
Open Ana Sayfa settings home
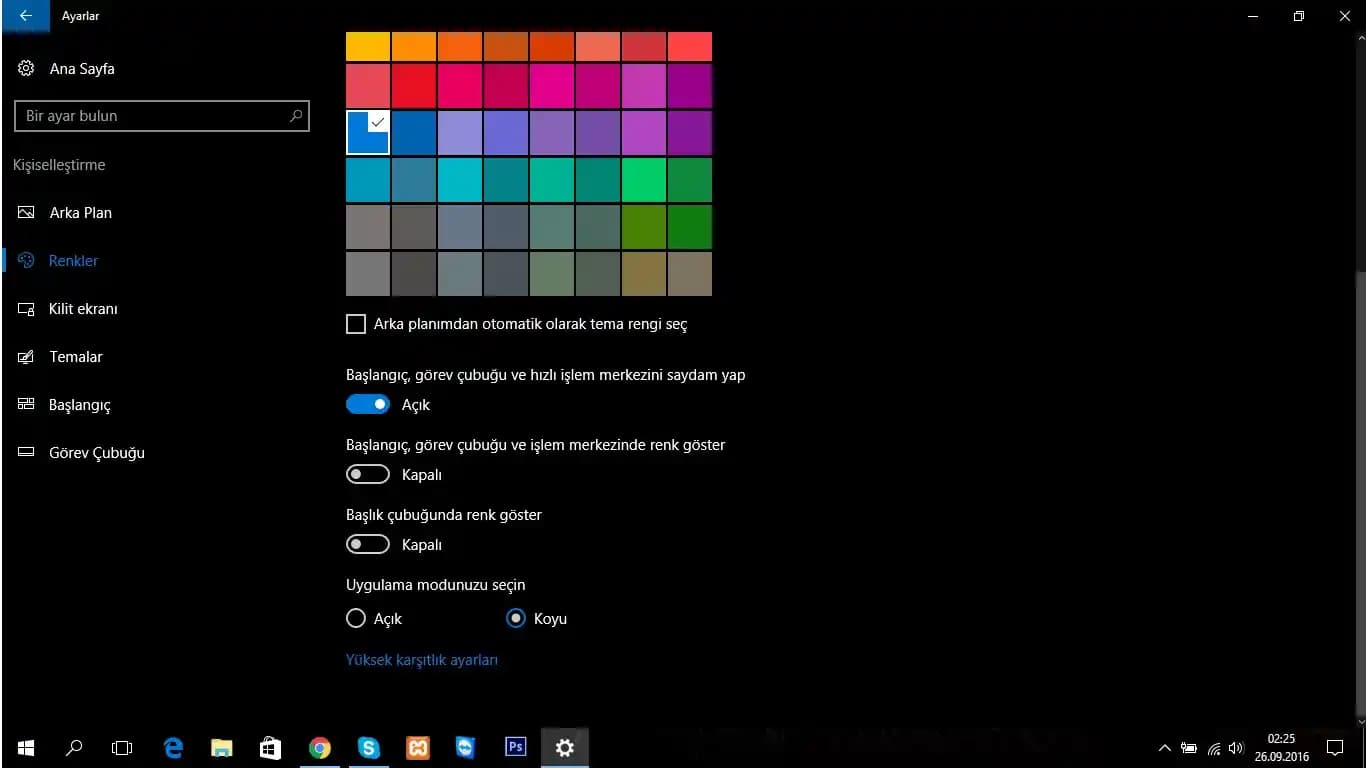(x=81, y=69)
